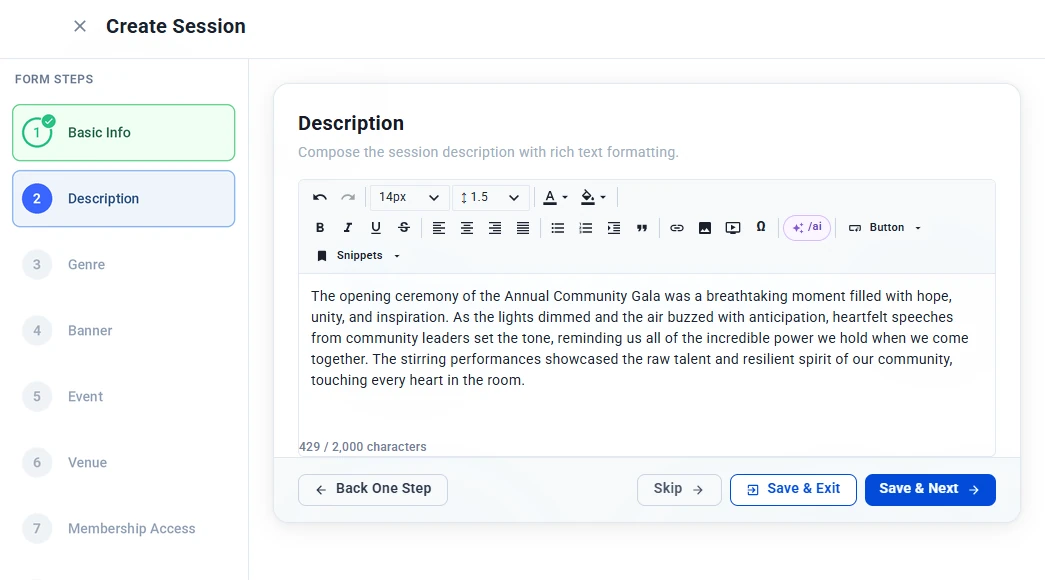Undo the last edit

point(320,197)
